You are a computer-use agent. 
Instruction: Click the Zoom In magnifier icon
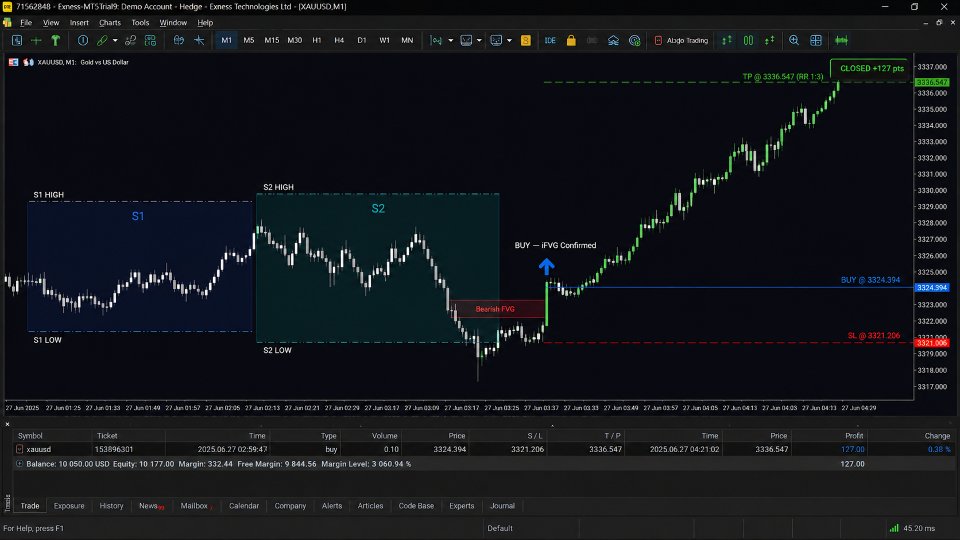click(x=794, y=40)
